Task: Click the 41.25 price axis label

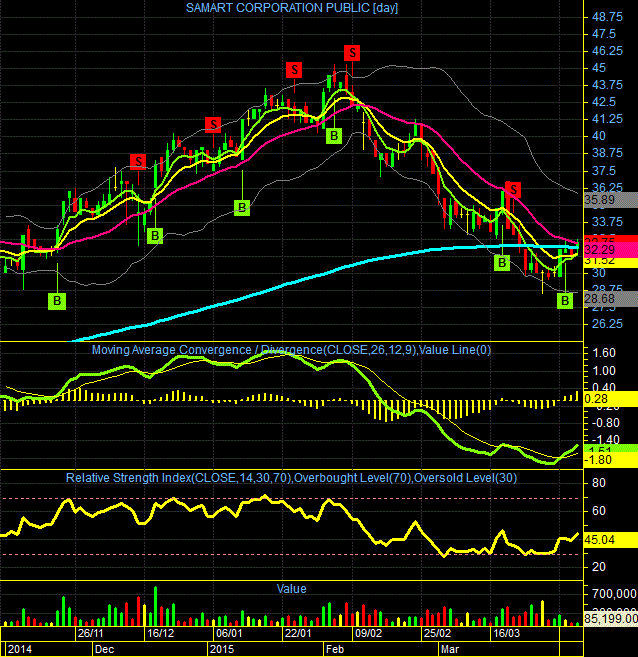Action: 607,119
